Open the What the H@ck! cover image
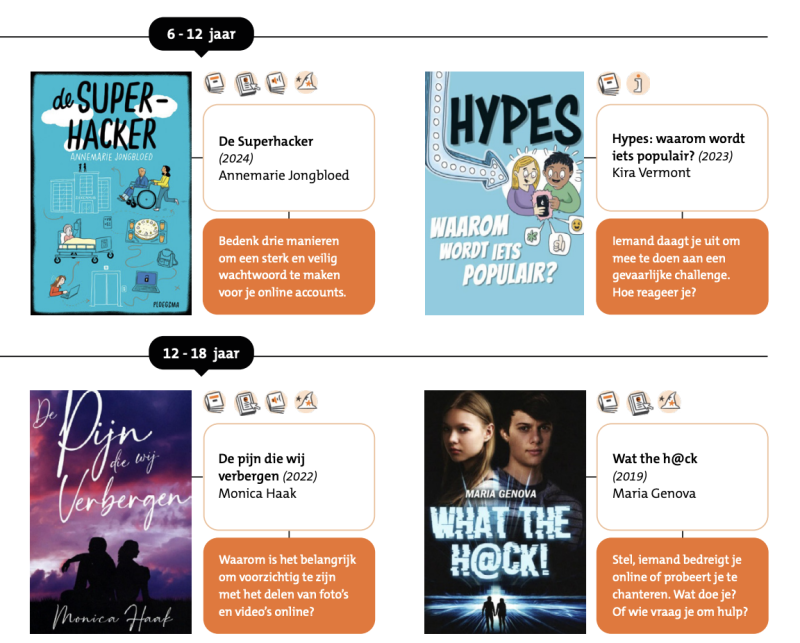Screen dimensions: 800x643 click(x=505, y=512)
